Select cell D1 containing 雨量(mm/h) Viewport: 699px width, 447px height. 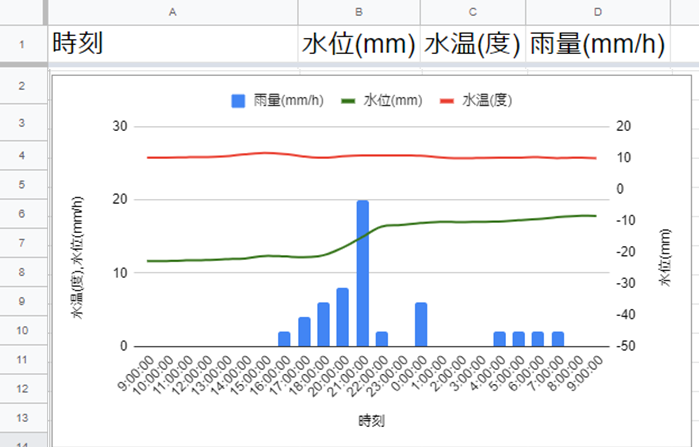pos(598,45)
